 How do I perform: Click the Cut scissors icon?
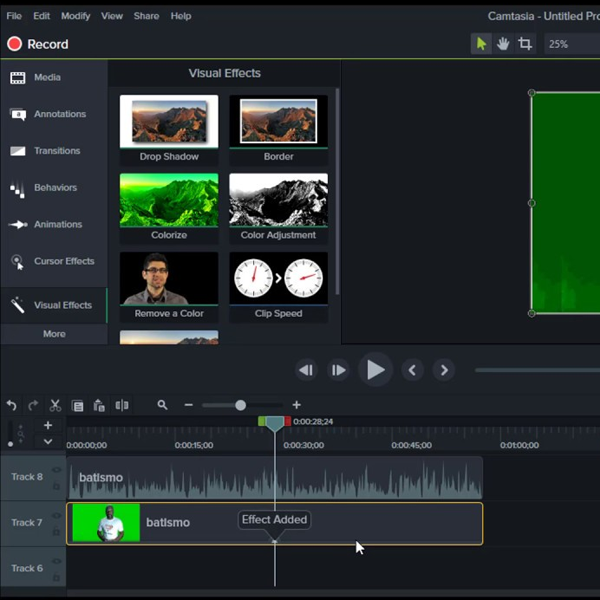pos(55,405)
